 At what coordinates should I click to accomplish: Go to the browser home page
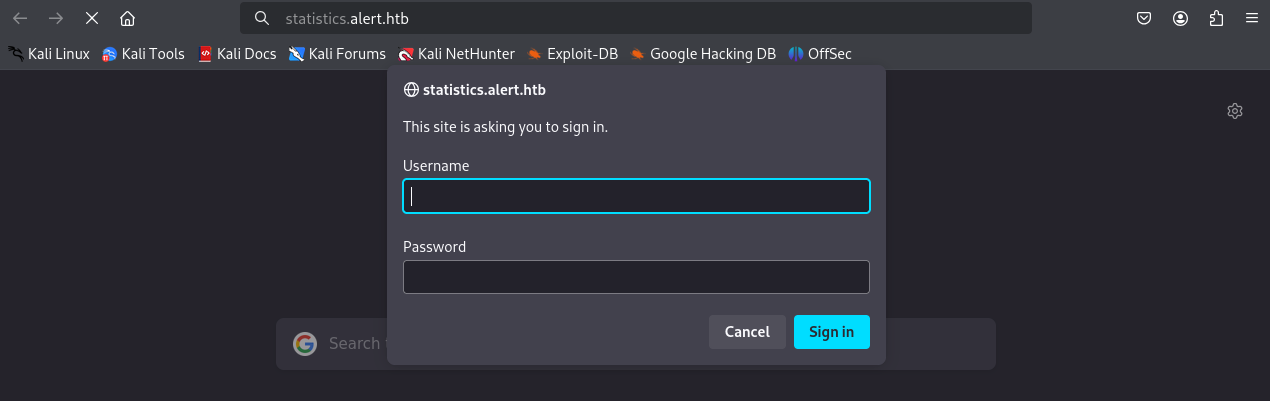[127, 18]
